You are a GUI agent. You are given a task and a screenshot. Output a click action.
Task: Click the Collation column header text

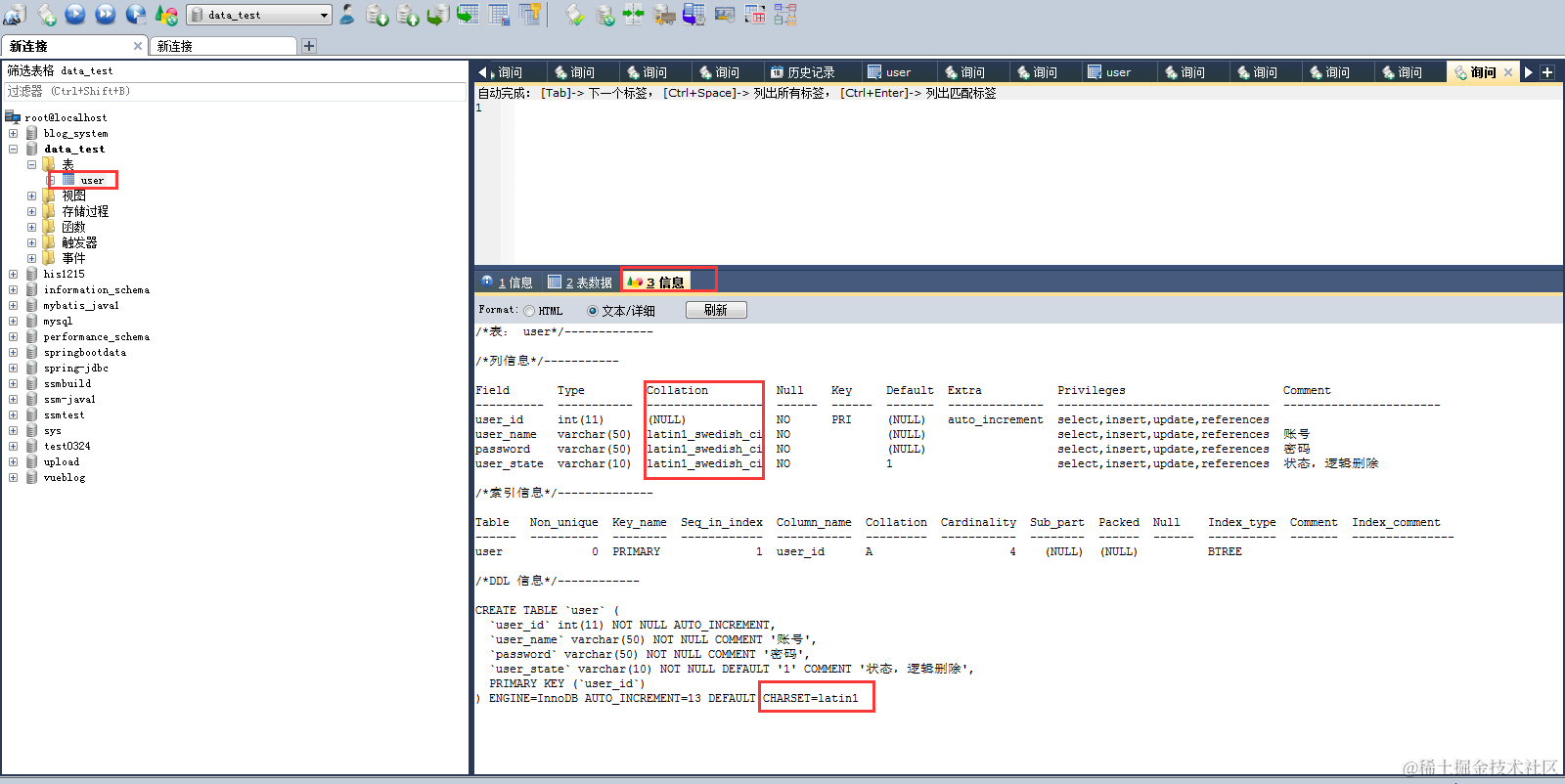677,390
